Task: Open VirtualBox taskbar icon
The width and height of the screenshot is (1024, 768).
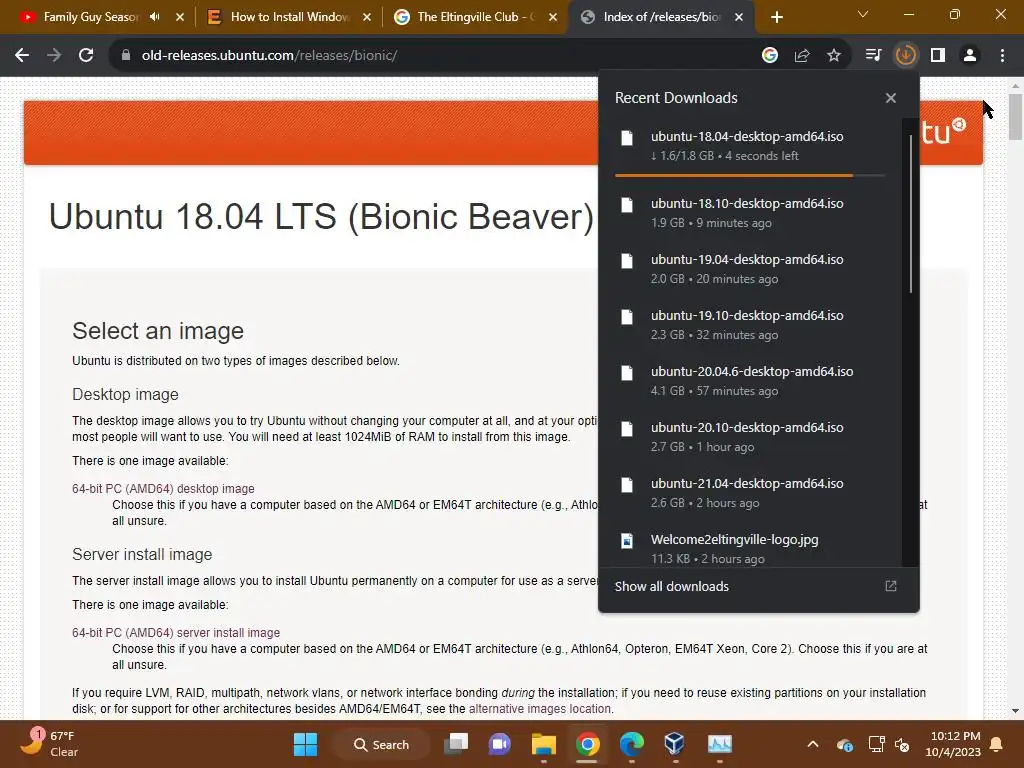Action: coord(675,744)
